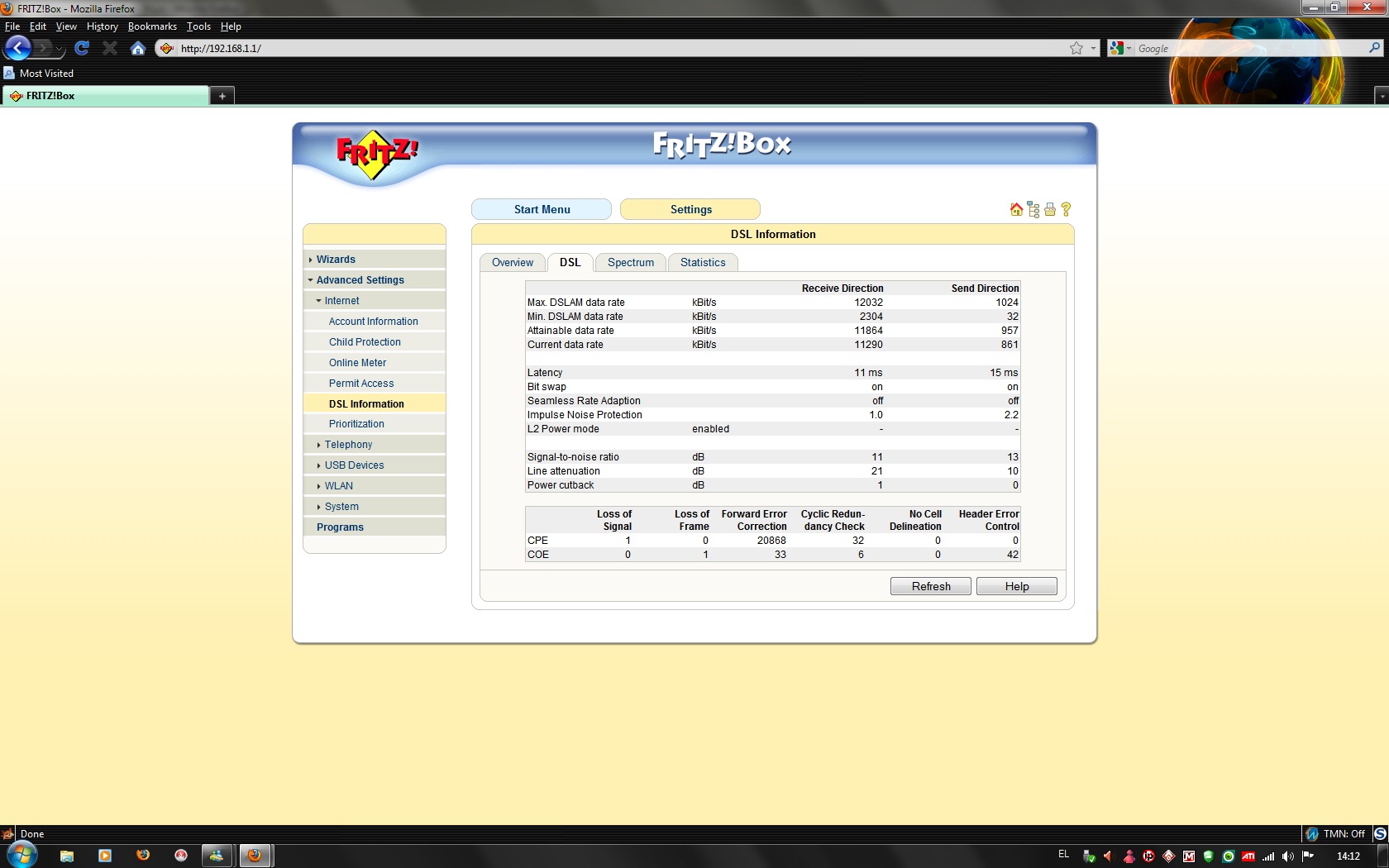This screenshot has height=868, width=1389.
Task: Open the Bookmarks menu
Action: (152, 26)
